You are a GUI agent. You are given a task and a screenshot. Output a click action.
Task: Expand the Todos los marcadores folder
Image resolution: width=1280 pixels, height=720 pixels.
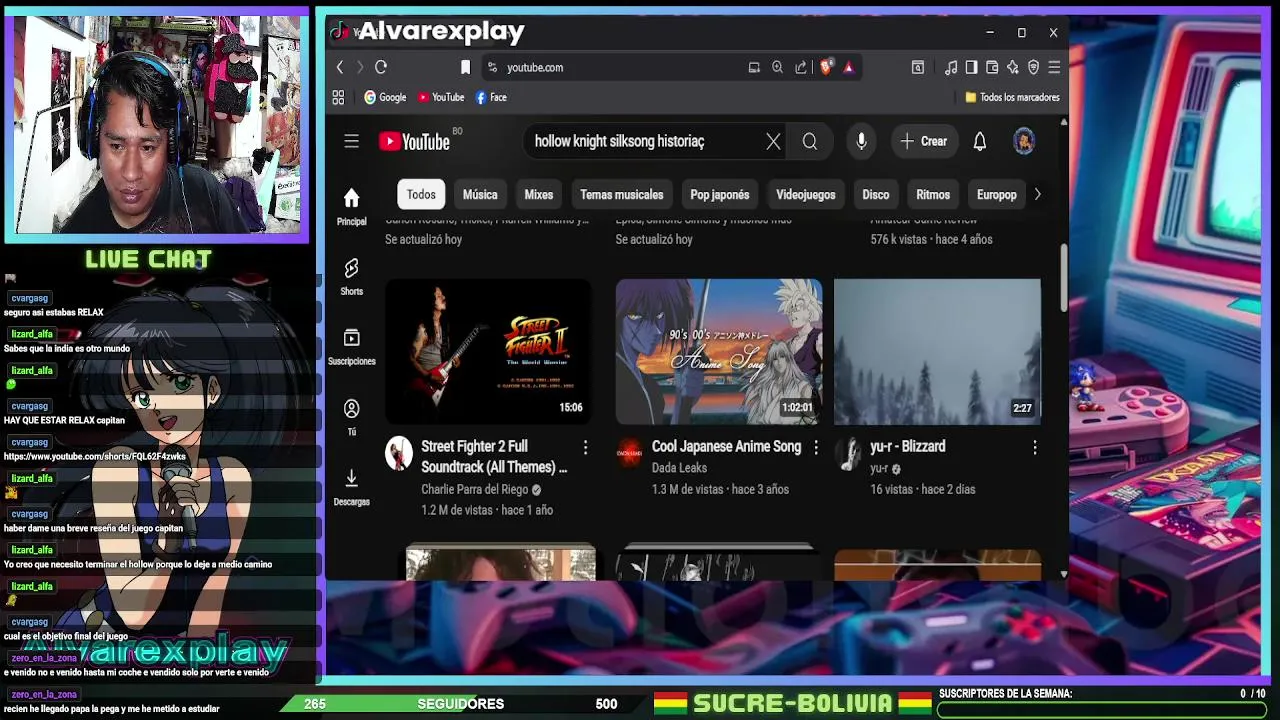click(x=1012, y=97)
